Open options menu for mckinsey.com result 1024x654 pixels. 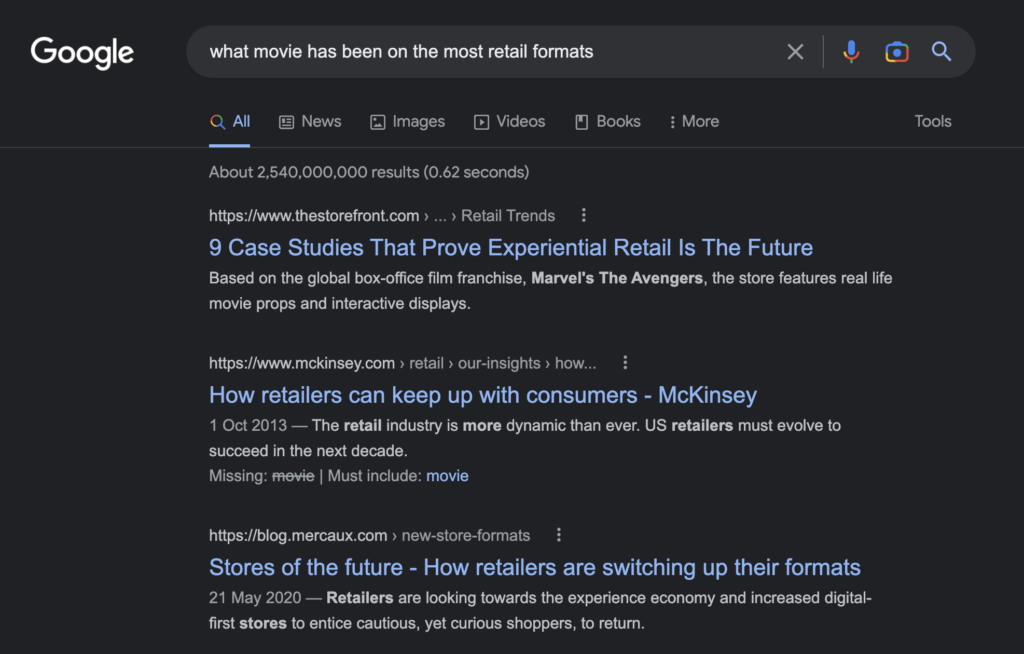pos(625,363)
